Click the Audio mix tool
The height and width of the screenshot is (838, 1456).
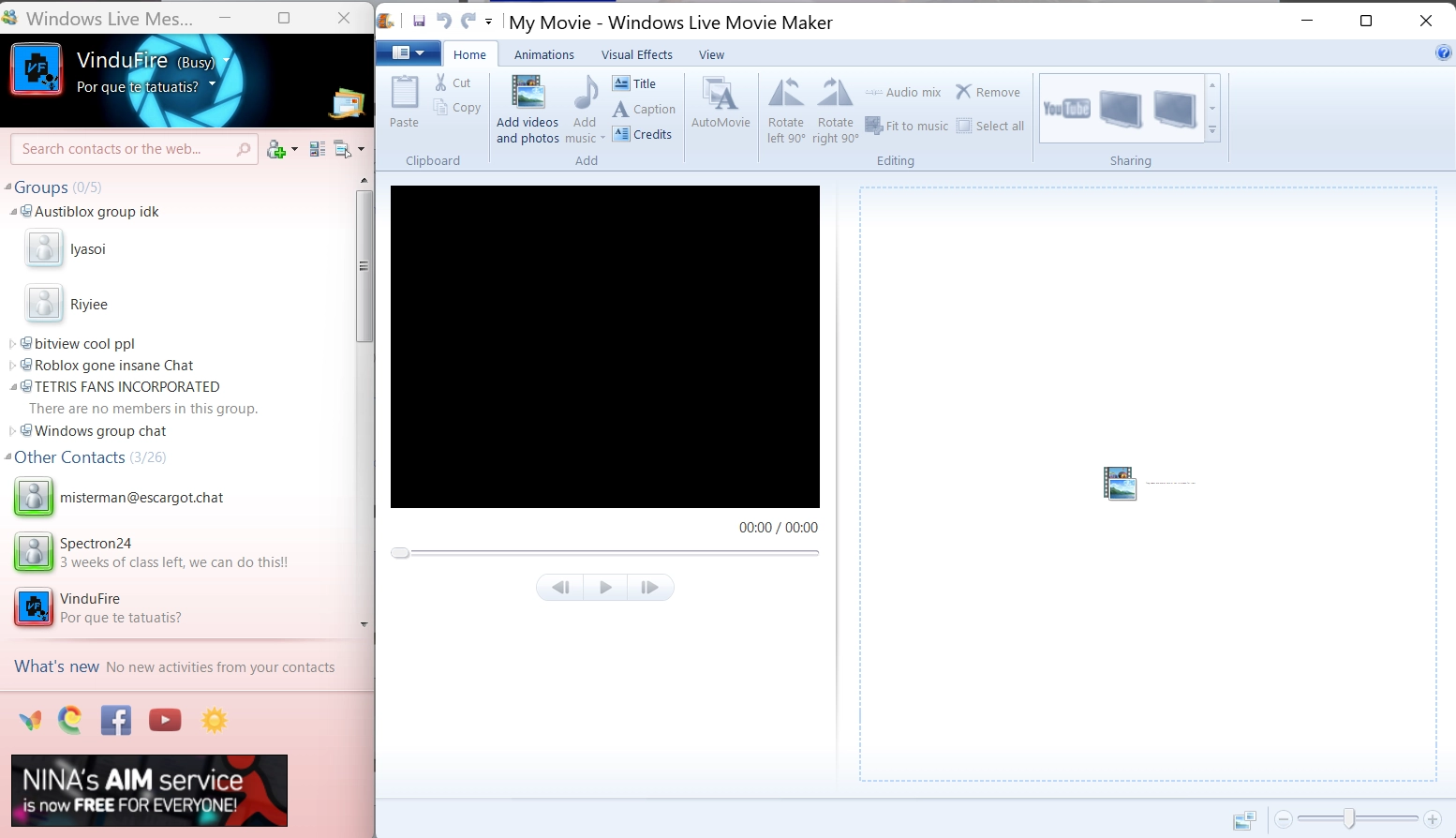(903, 92)
